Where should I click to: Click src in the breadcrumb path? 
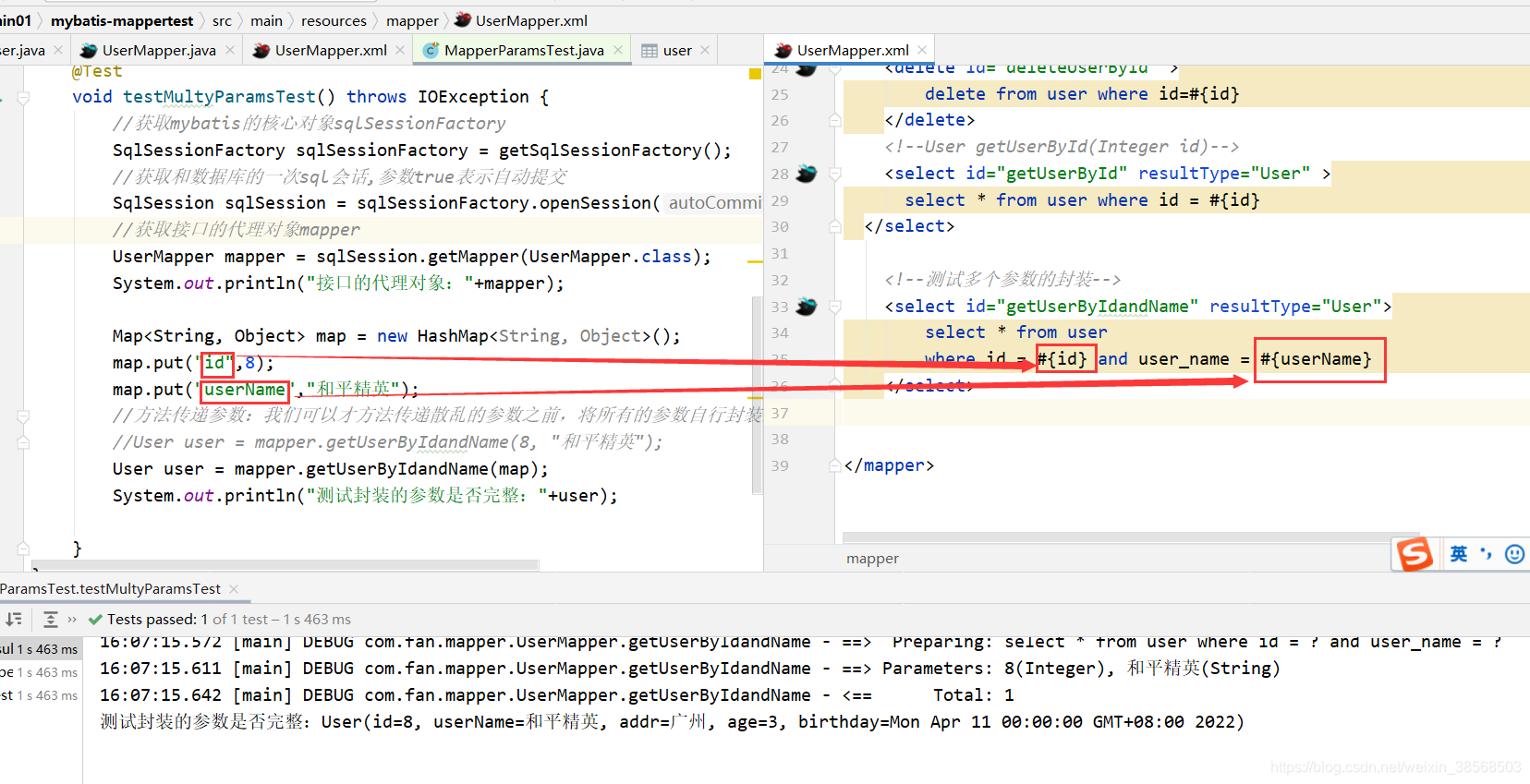222,20
